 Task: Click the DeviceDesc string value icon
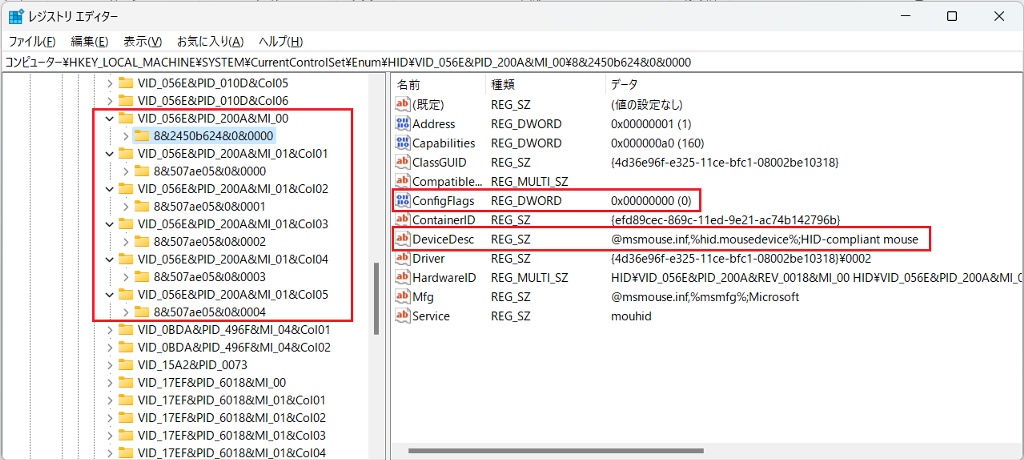[x=404, y=239]
